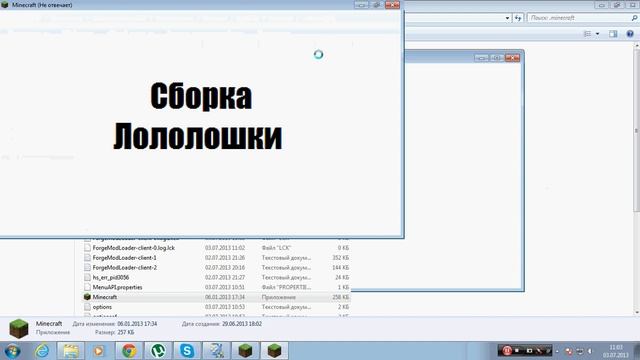Select the MenuAPI.properties file

point(118,287)
